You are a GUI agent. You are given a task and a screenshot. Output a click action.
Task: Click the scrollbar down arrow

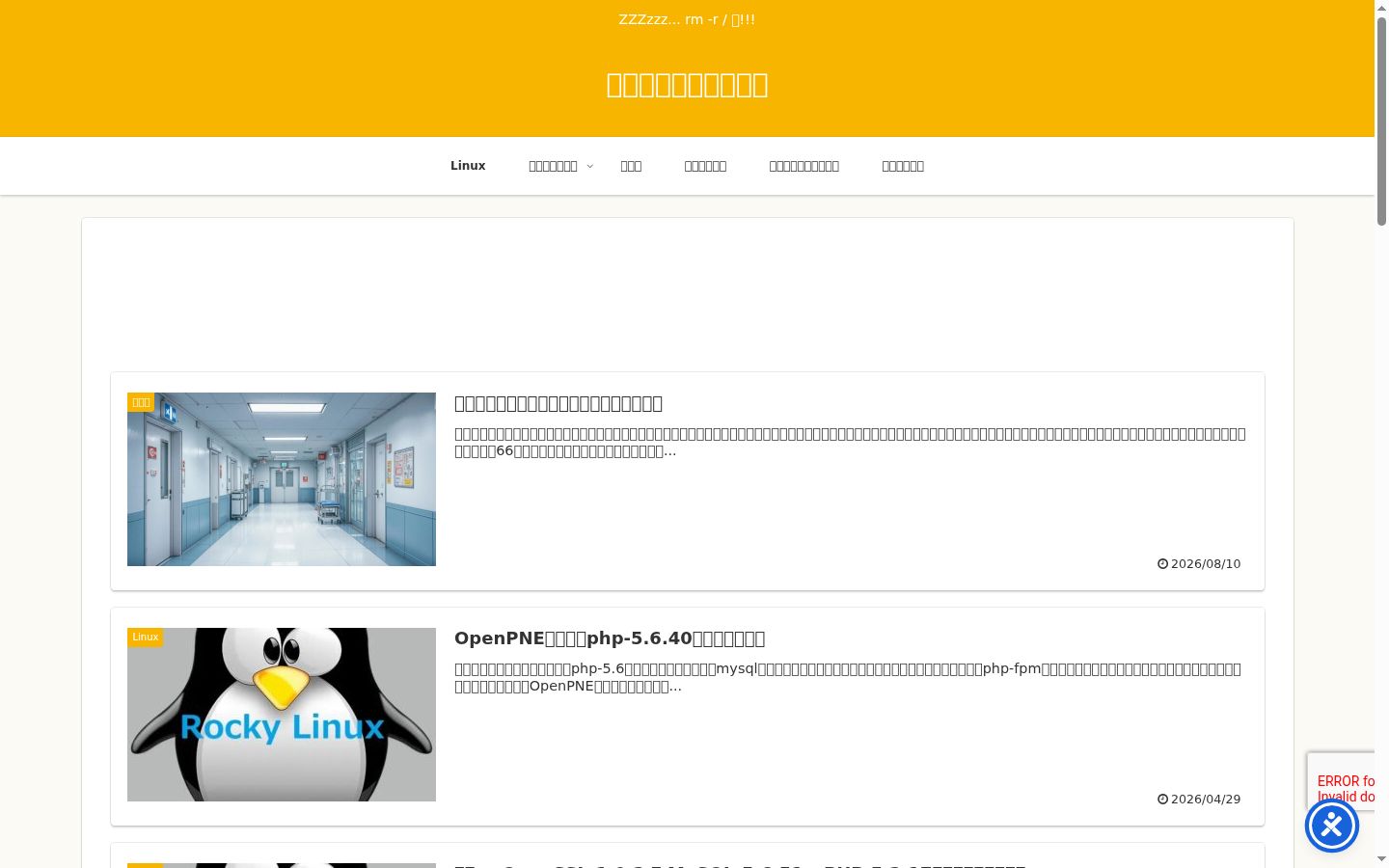click(1381, 858)
